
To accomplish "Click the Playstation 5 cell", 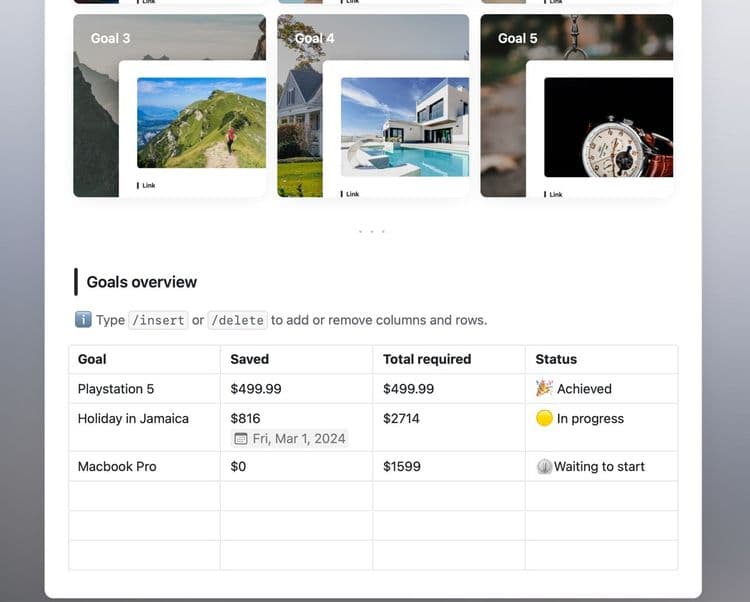I will [x=144, y=389].
